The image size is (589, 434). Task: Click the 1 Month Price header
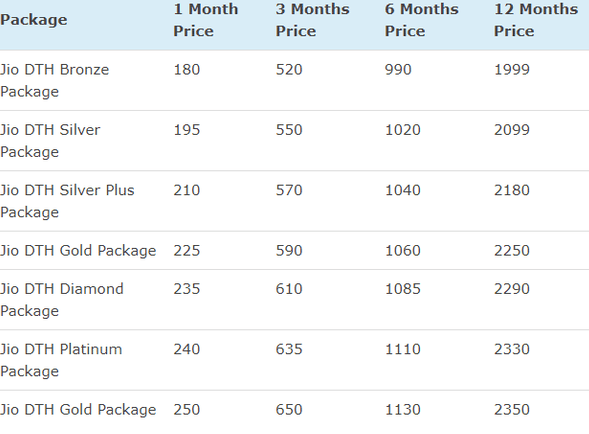(x=205, y=20)
